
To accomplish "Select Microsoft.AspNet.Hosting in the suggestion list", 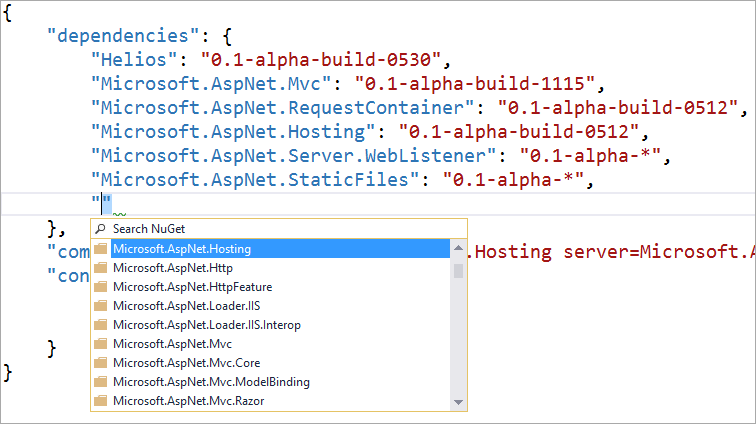I will (280, 249).
